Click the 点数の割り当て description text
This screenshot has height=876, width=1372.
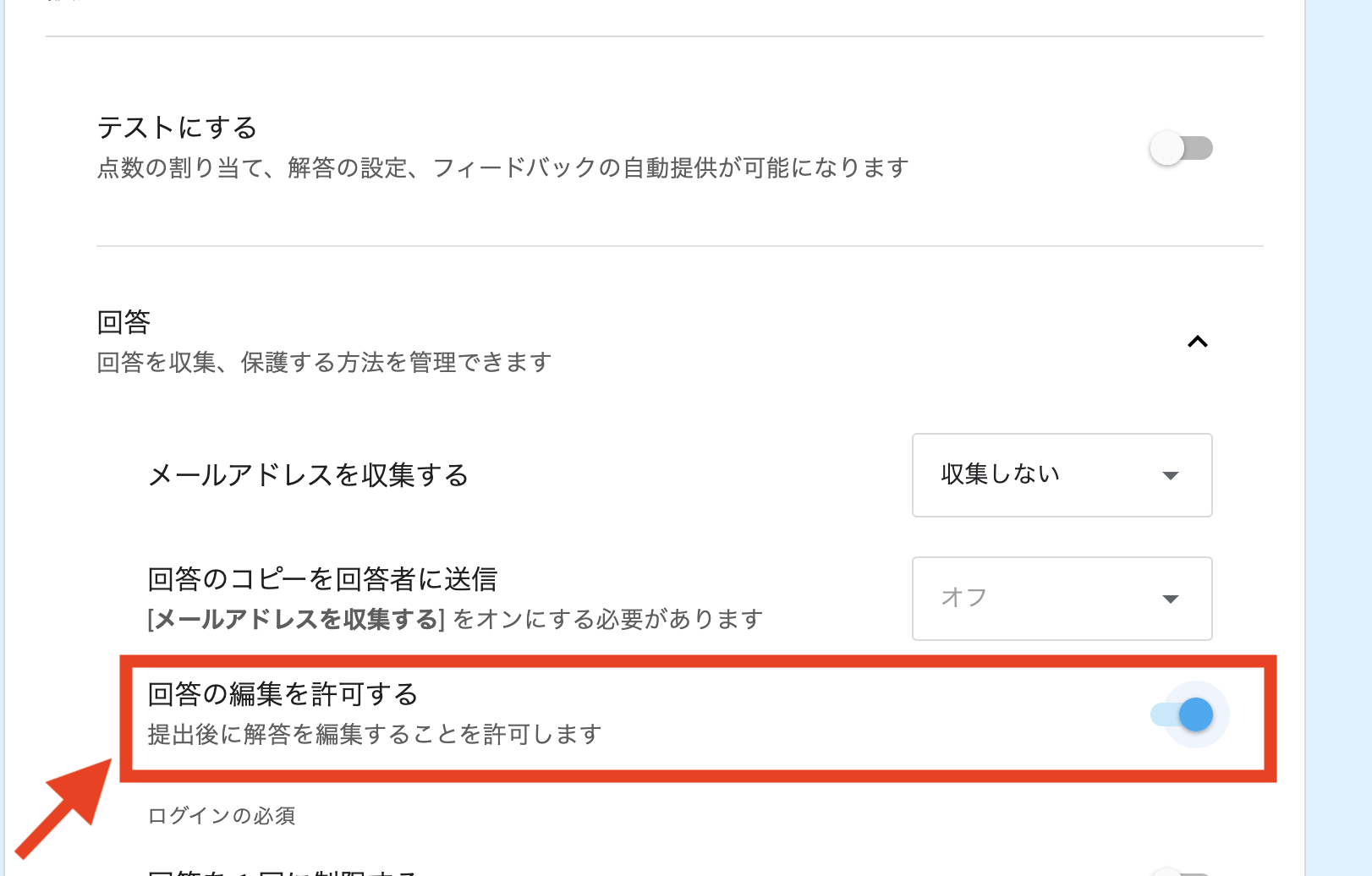tap(502, 168)
